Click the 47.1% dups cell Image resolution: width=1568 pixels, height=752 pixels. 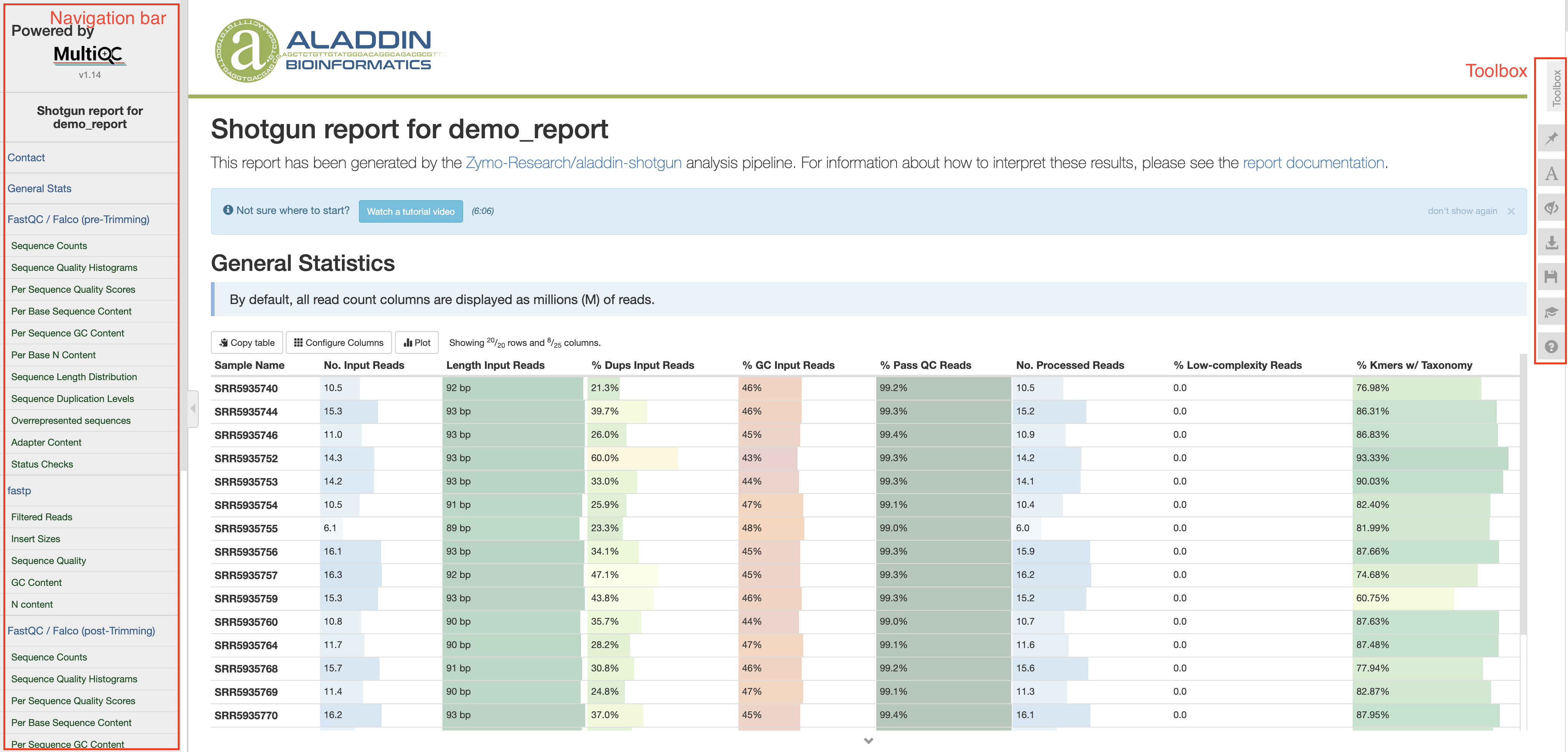coord(662,575)
